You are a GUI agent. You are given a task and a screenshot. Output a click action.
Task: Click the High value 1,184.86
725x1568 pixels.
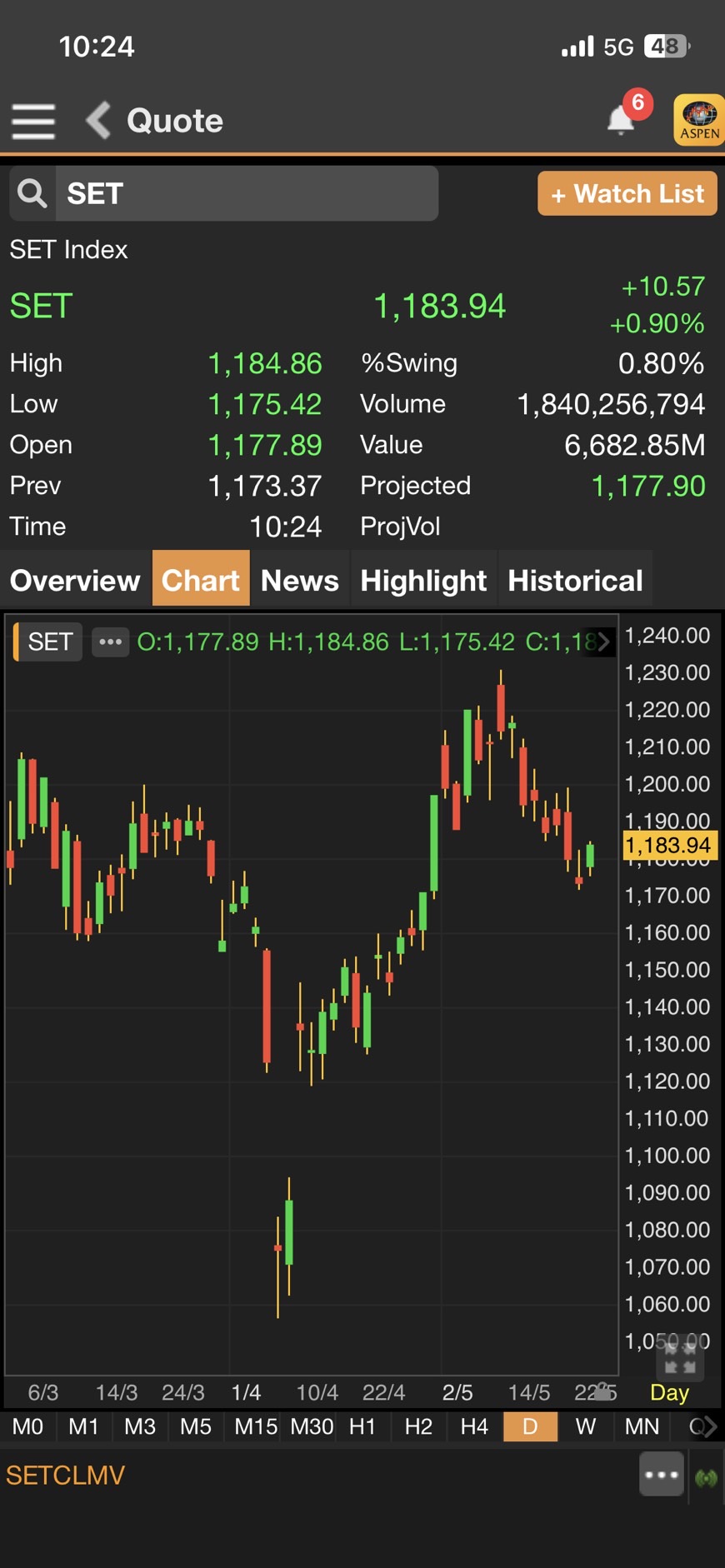pyautogui.click(x=264, y=363)
